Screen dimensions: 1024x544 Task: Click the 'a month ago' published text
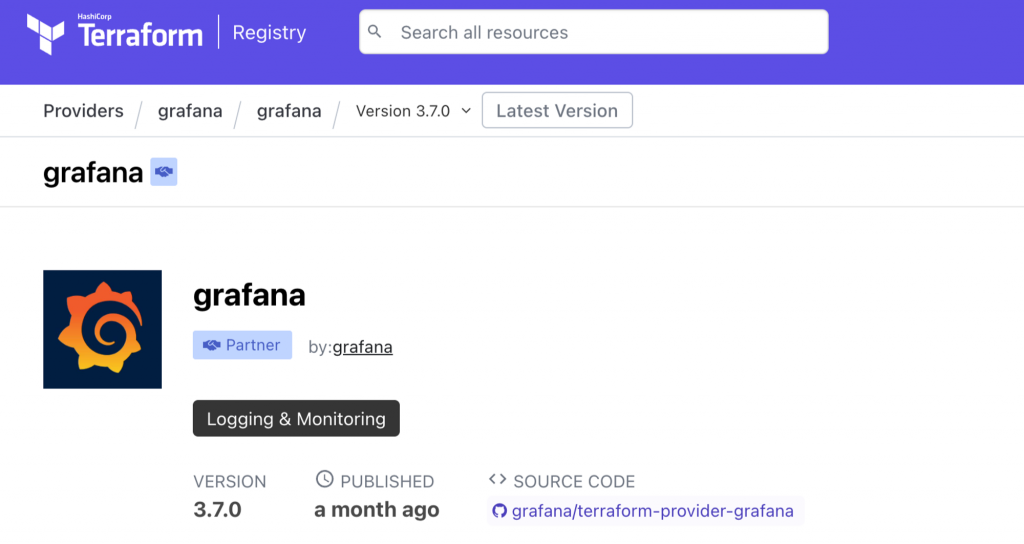(x=377, y=509)
